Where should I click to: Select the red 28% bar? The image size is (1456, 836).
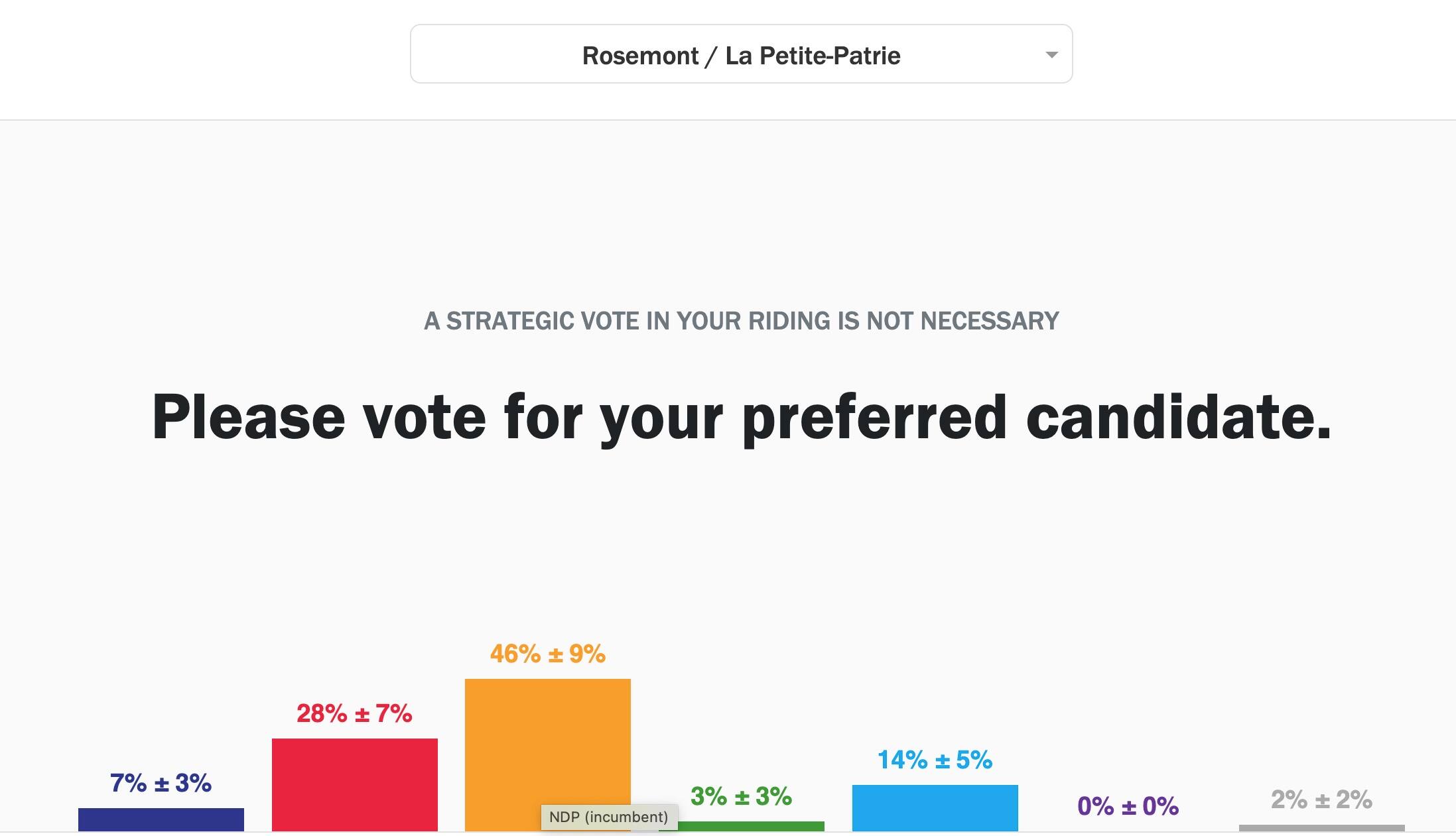pos(355,785)
